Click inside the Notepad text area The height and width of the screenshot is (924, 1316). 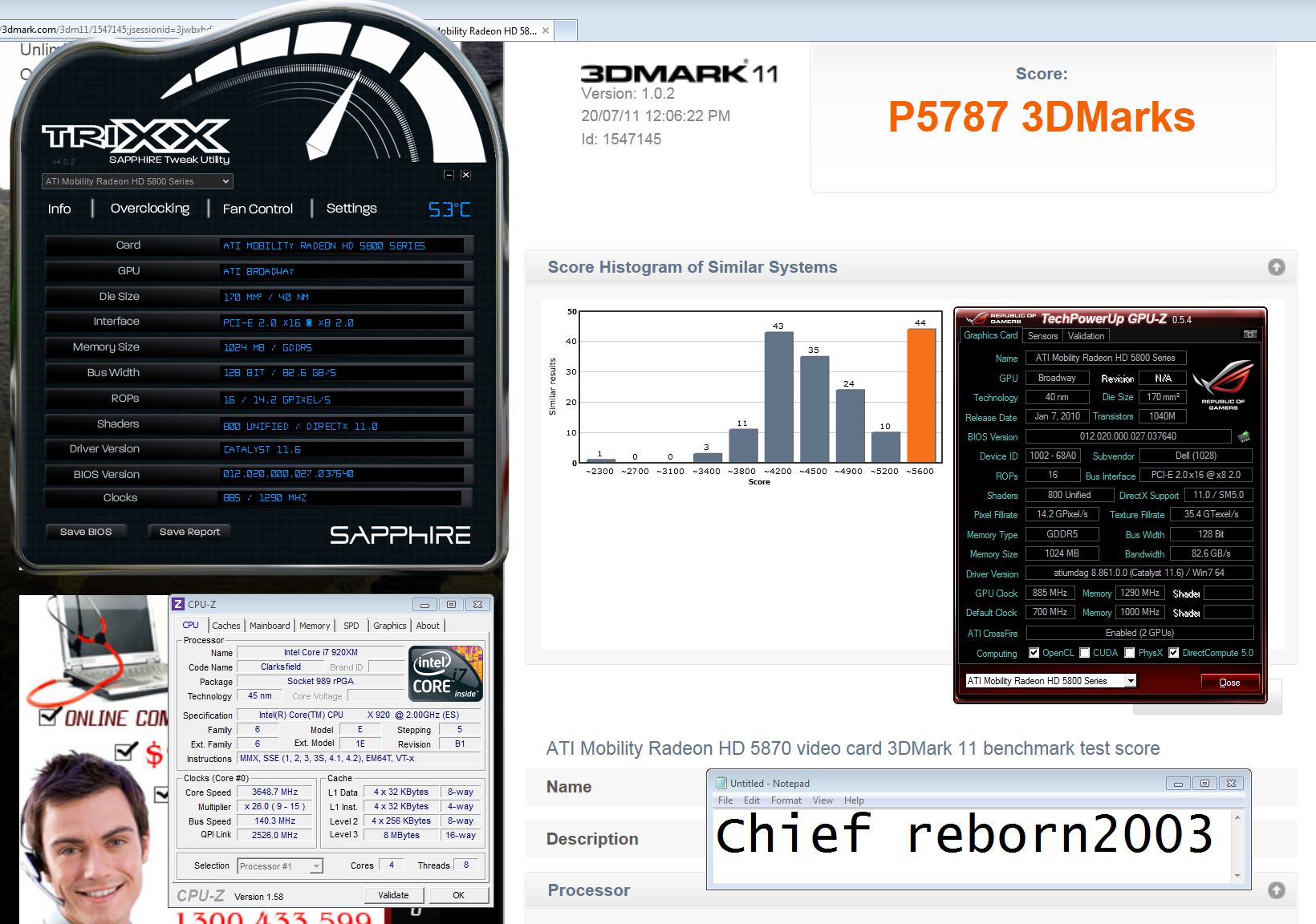pyautogui.click(x=972, y=846)
